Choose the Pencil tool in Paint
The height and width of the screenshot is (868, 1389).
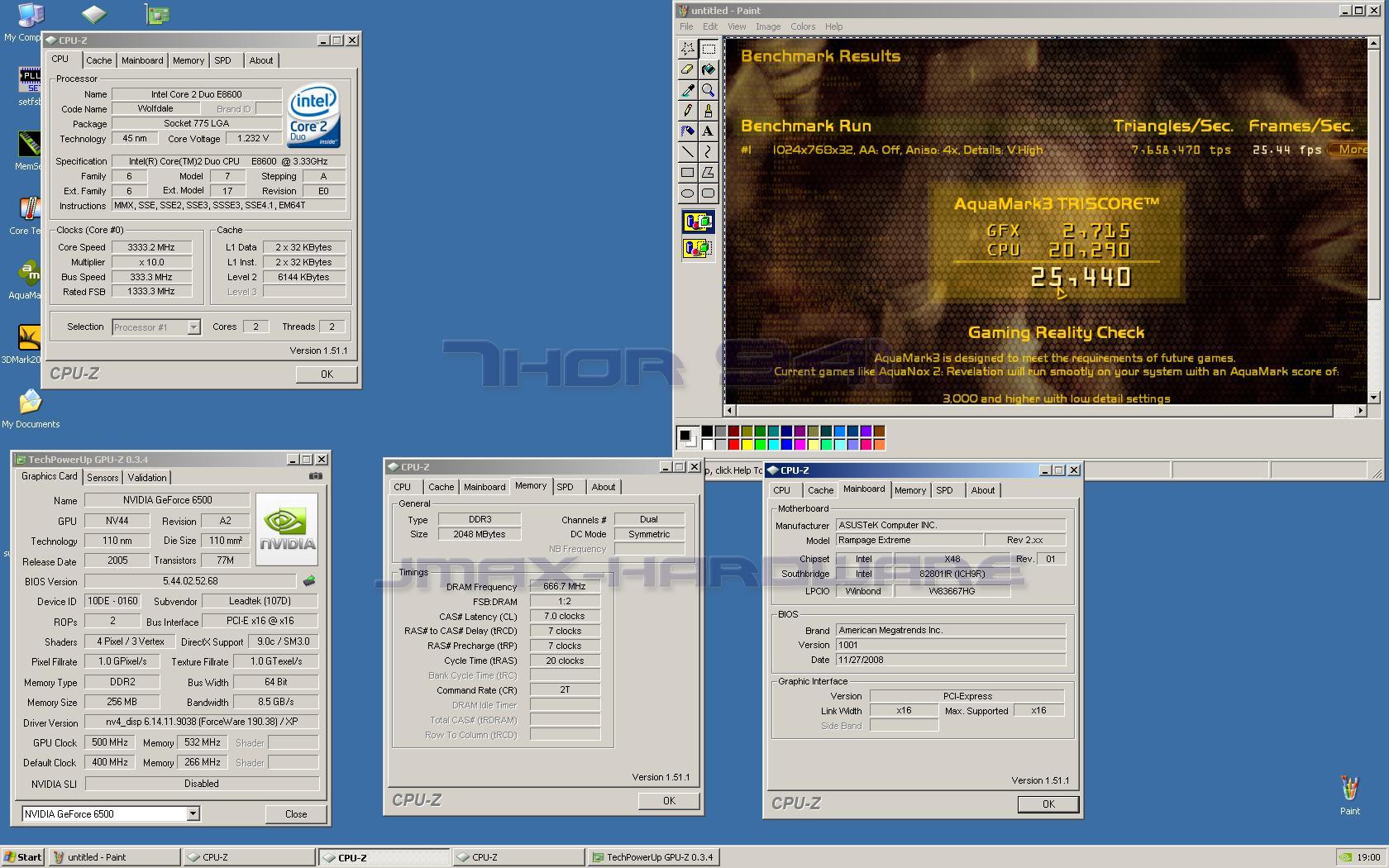click(687, 111)
